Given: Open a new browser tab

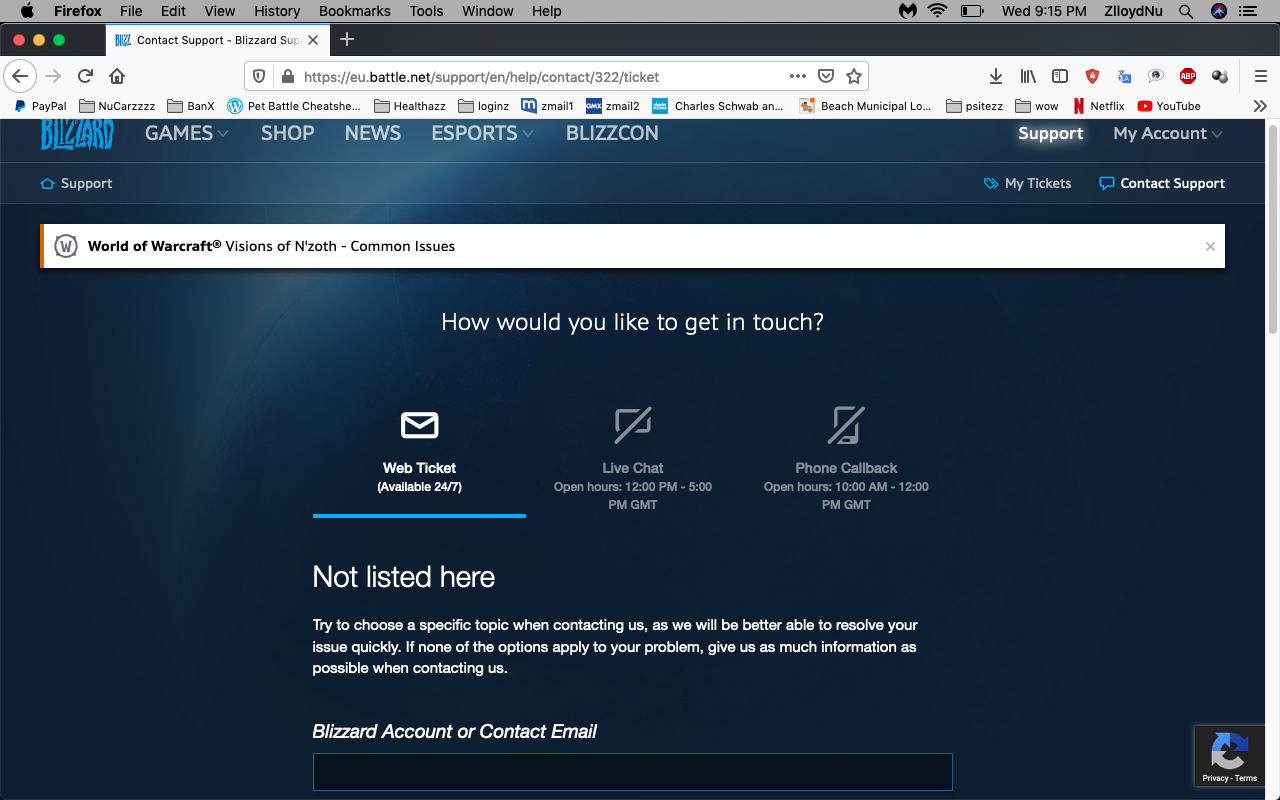Looking at the screenshot, I should (347, 40).
